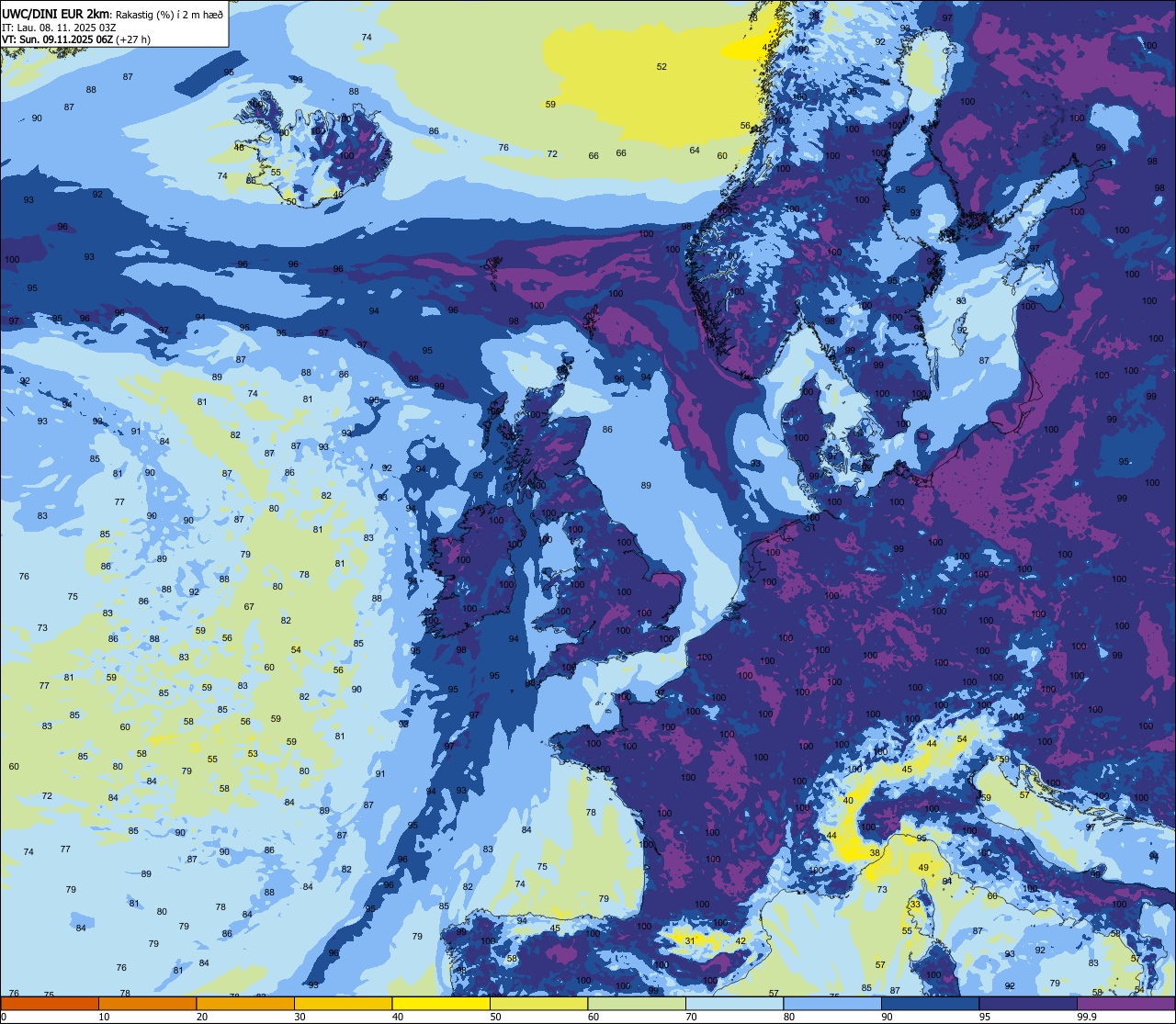1176x1024 pixels.
Task: Click the purple above-99.9 legend swatch
Action: [1127, 1003]
